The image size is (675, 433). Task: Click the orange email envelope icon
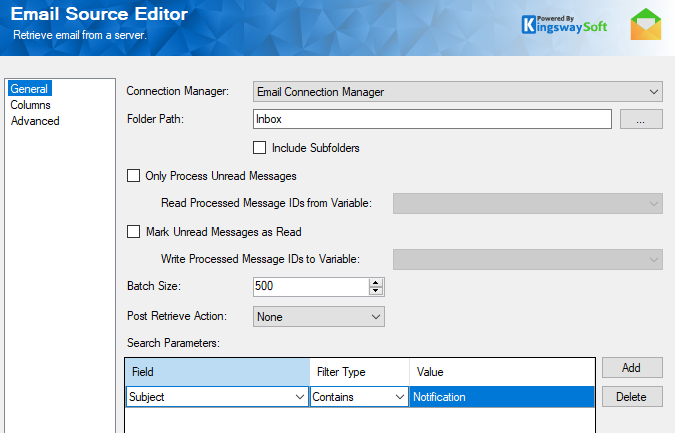pos(645,25)
